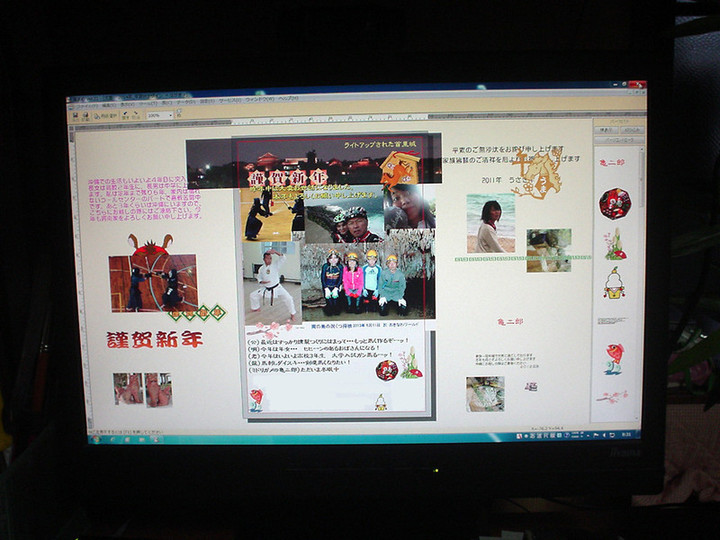The image size is (720, 540).
Task: Select the large red 謹賀新年 text on the left
Action: point(154,339)
